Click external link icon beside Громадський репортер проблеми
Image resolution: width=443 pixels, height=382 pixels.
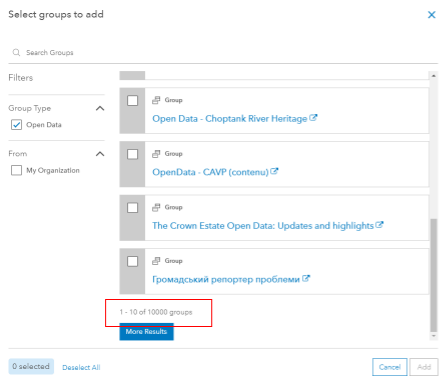point(306,278)
